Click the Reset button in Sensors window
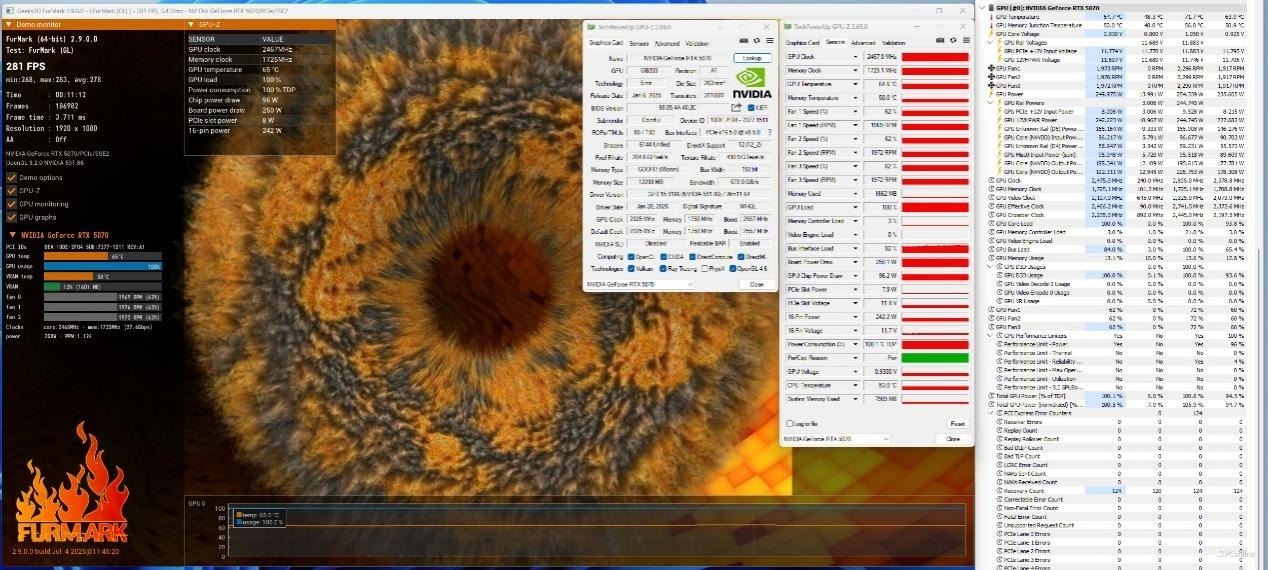 957,423
